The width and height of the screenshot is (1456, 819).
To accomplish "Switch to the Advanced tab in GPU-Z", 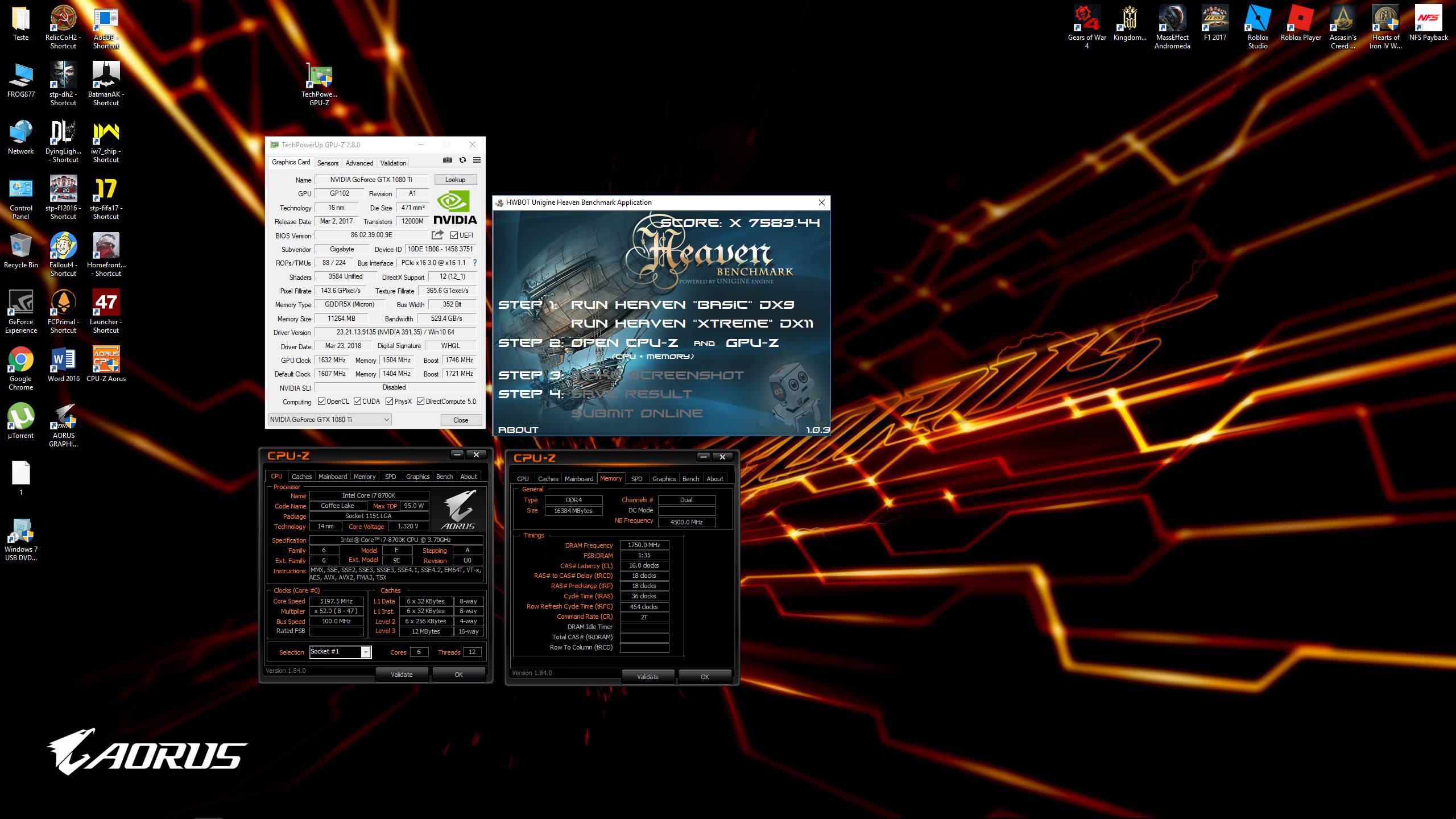I will [359, 163].
